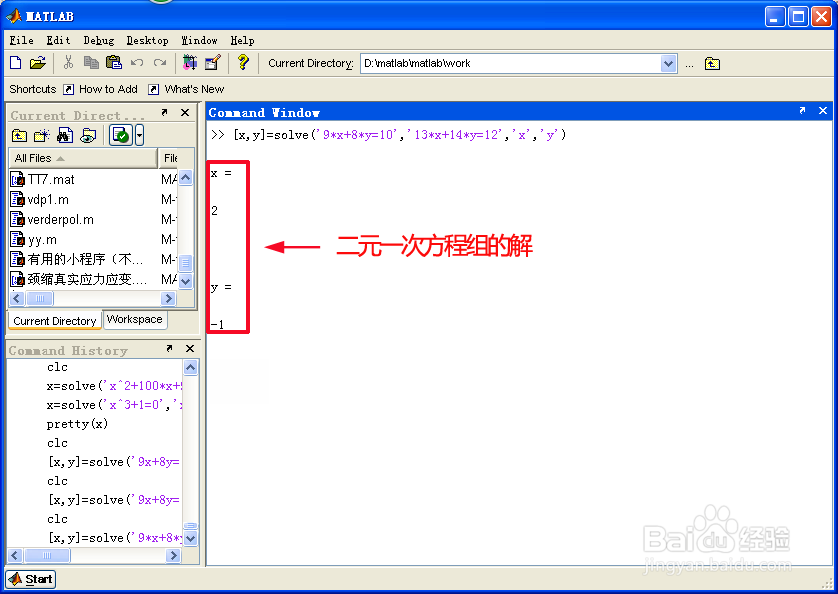Open the Window menu

click(x=199, y=41)
